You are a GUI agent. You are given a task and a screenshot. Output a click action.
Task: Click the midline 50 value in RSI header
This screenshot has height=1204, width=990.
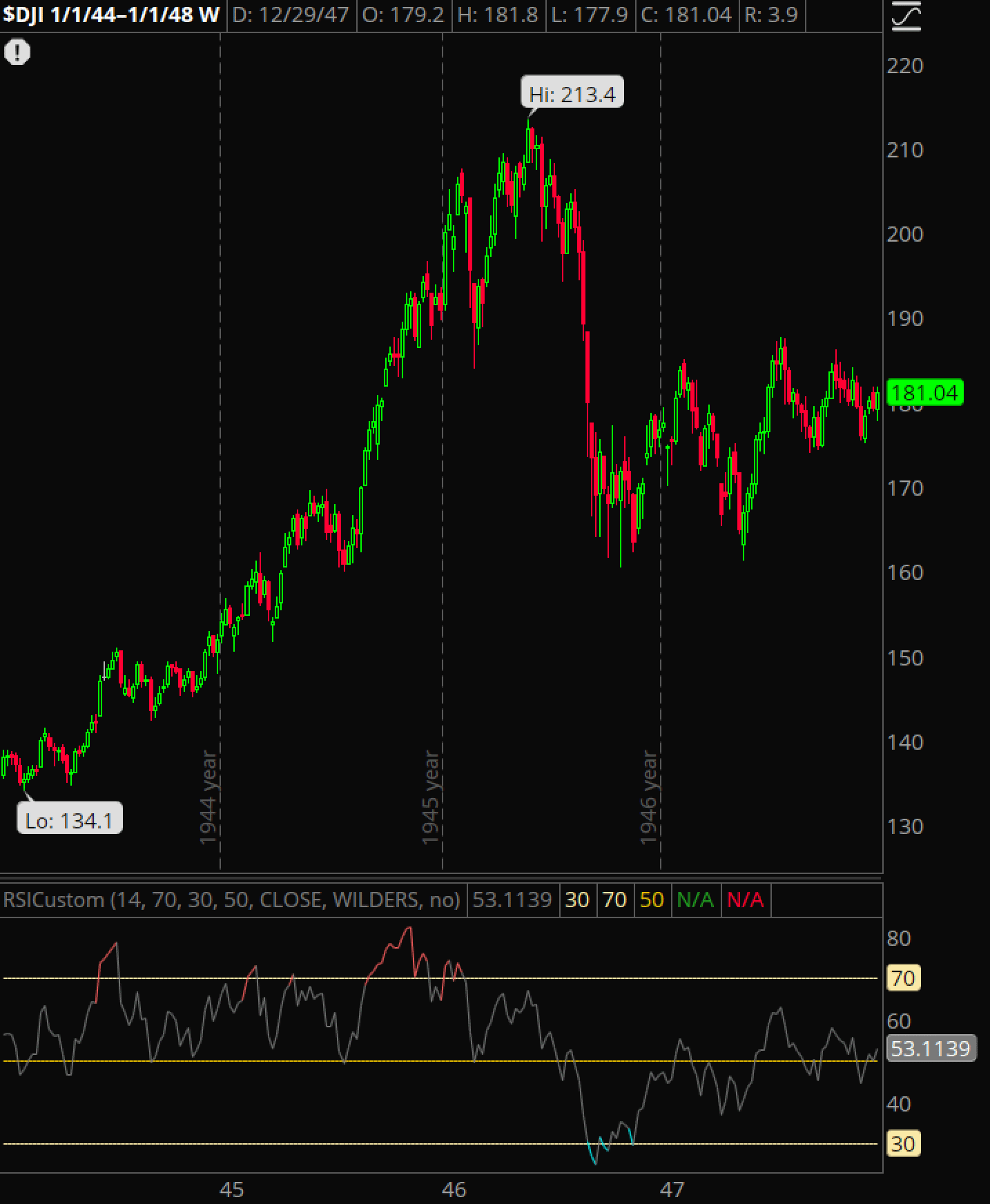pyautogui.click(x=652, y=900)
